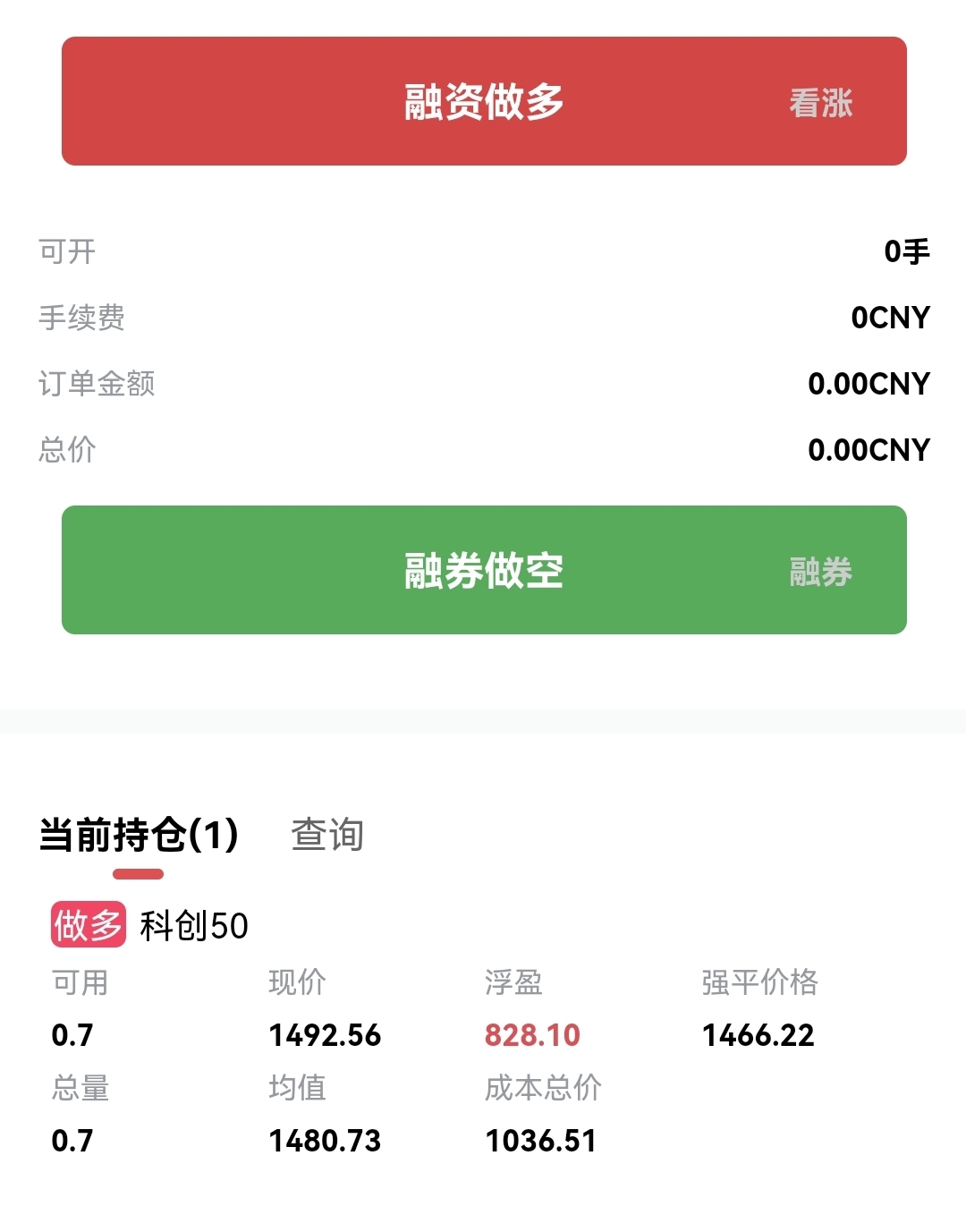
Task: Tap the 强平价格 value 1466.22
Action: [x=758, y=1035]
